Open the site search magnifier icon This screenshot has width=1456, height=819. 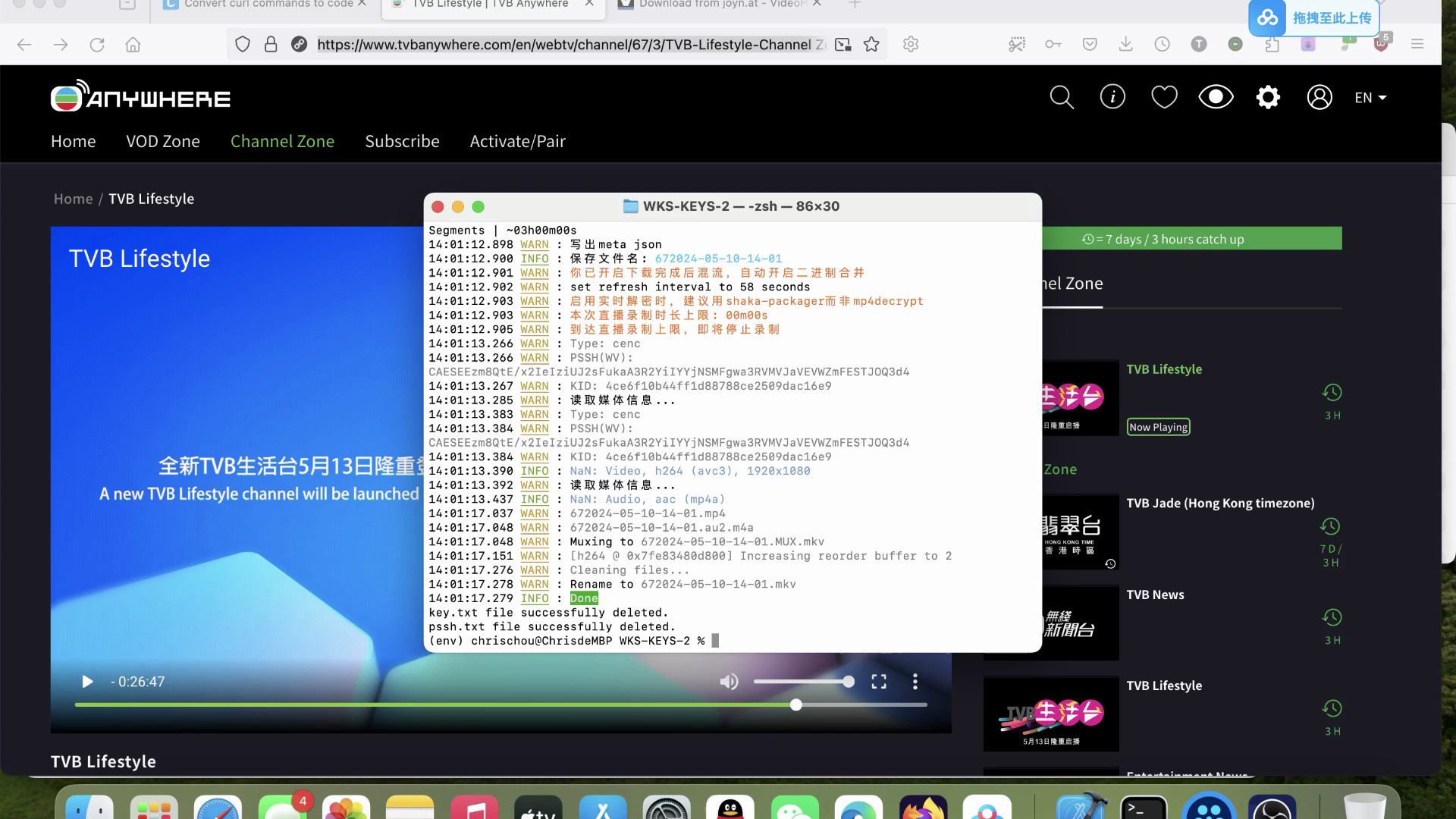pyautogui.click(x=1062, y=97)
